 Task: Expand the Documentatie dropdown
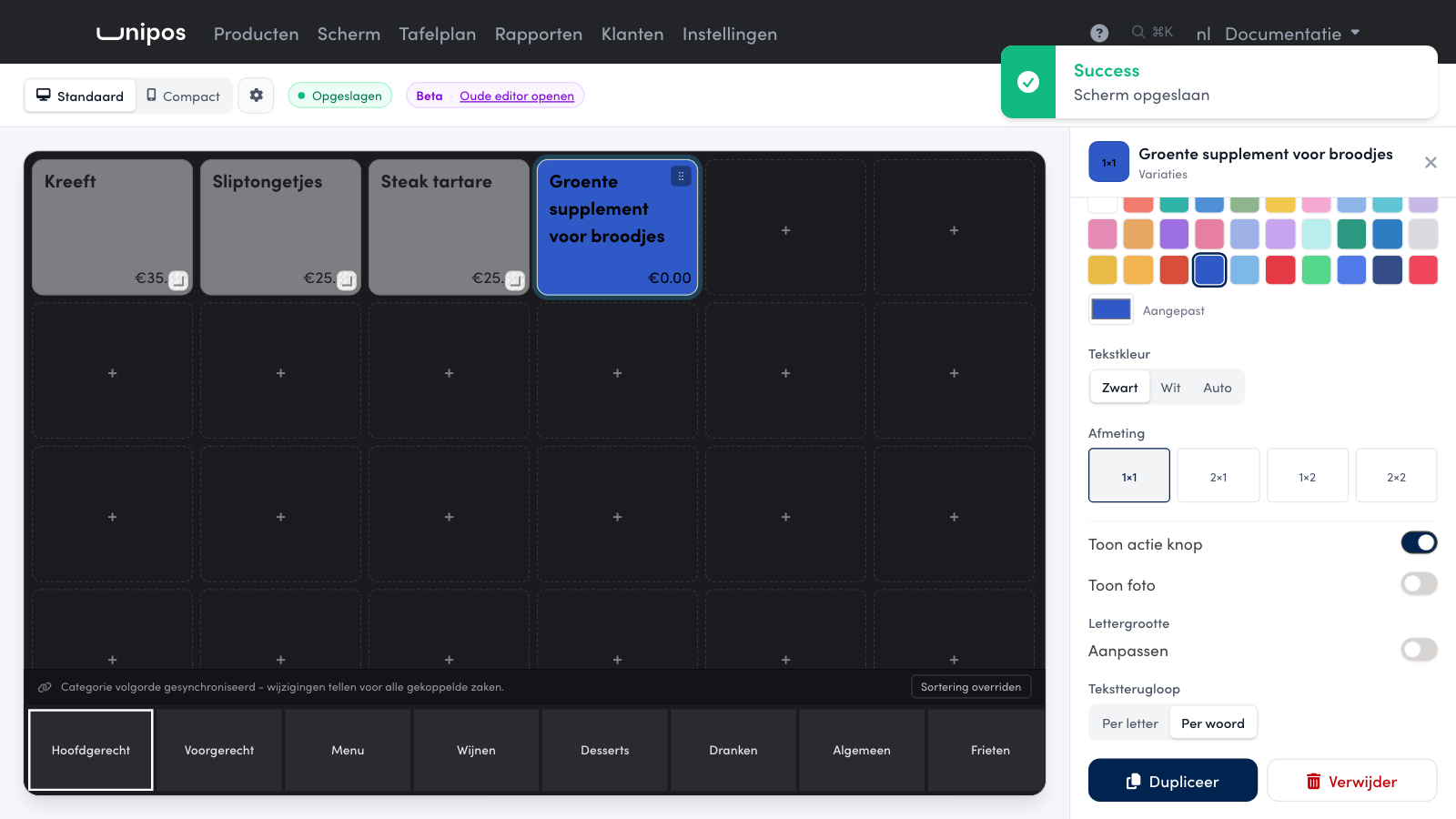coord(1292,34)
